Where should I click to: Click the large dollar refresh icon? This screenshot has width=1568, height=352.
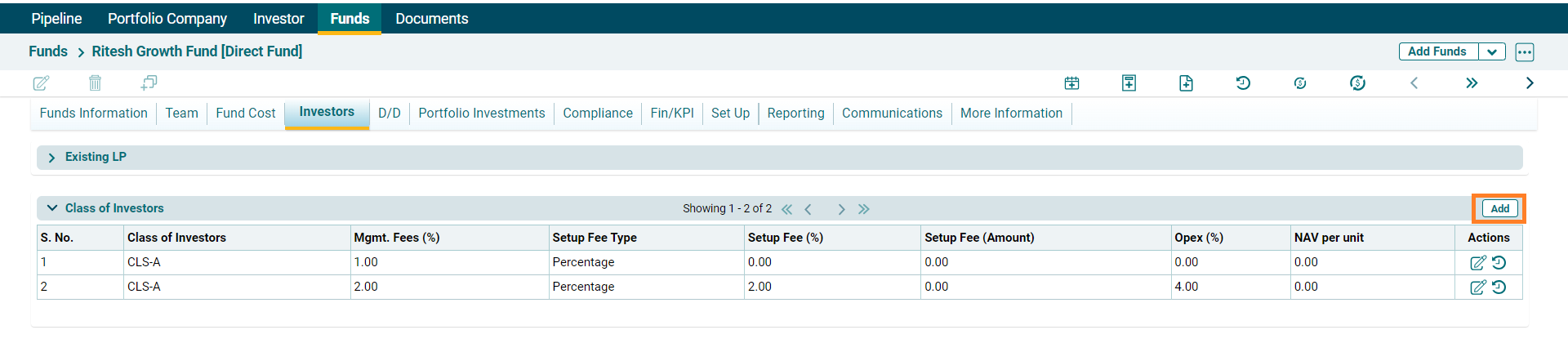[x=1357, y=83]
